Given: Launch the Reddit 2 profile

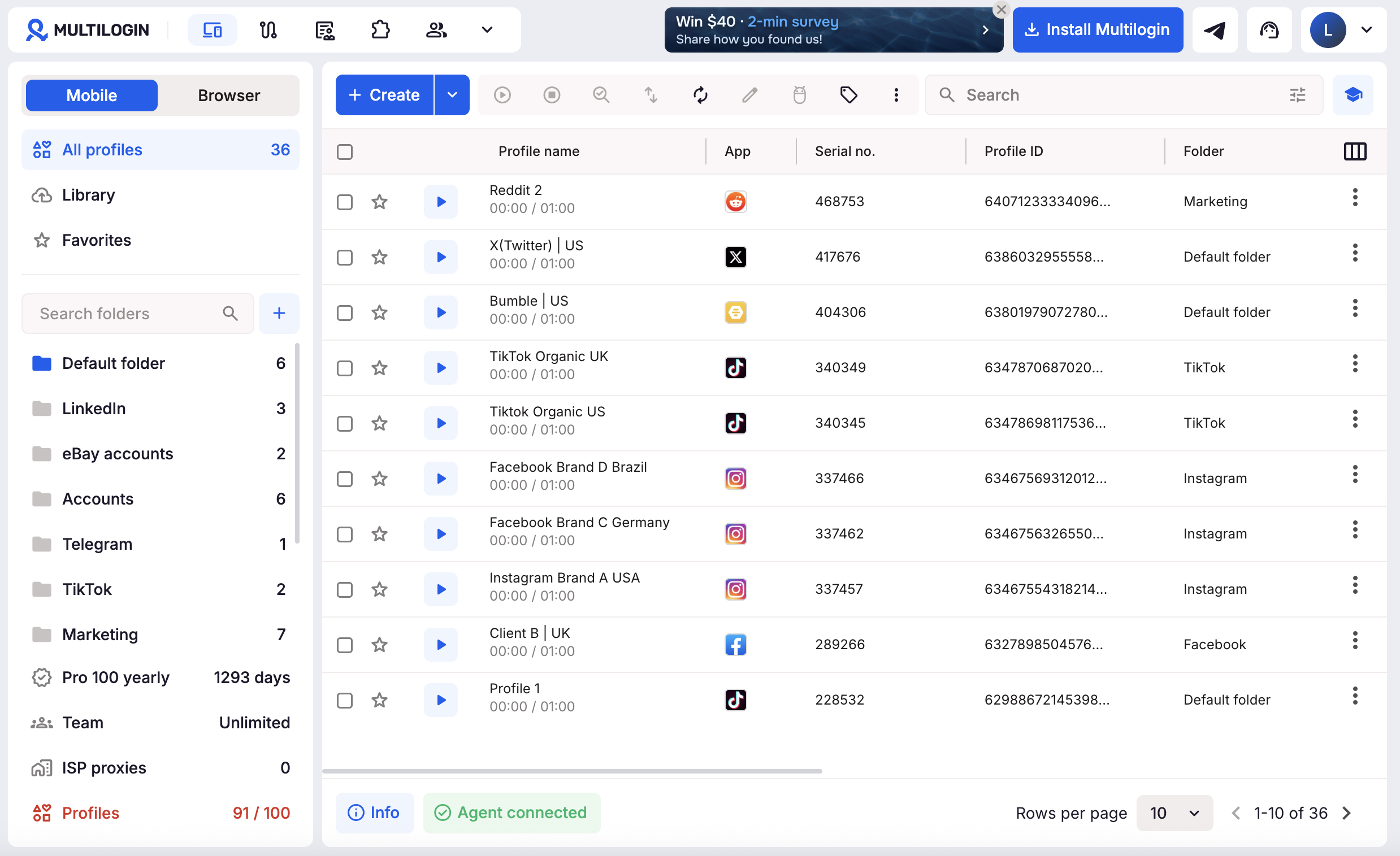Looking at the screenshot, I should pos(441,202).
